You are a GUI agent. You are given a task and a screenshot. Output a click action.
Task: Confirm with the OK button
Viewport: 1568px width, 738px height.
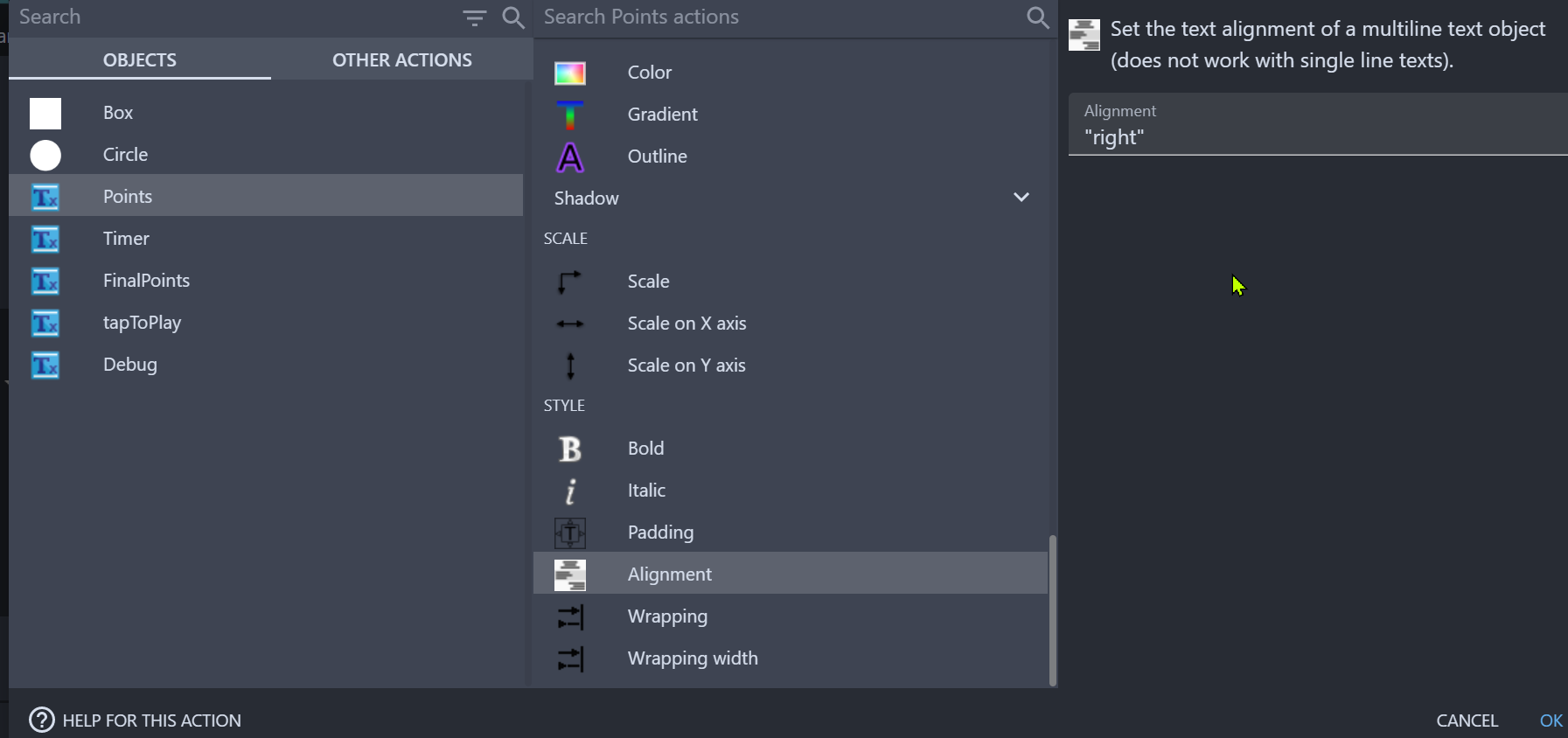(1551, 721)
